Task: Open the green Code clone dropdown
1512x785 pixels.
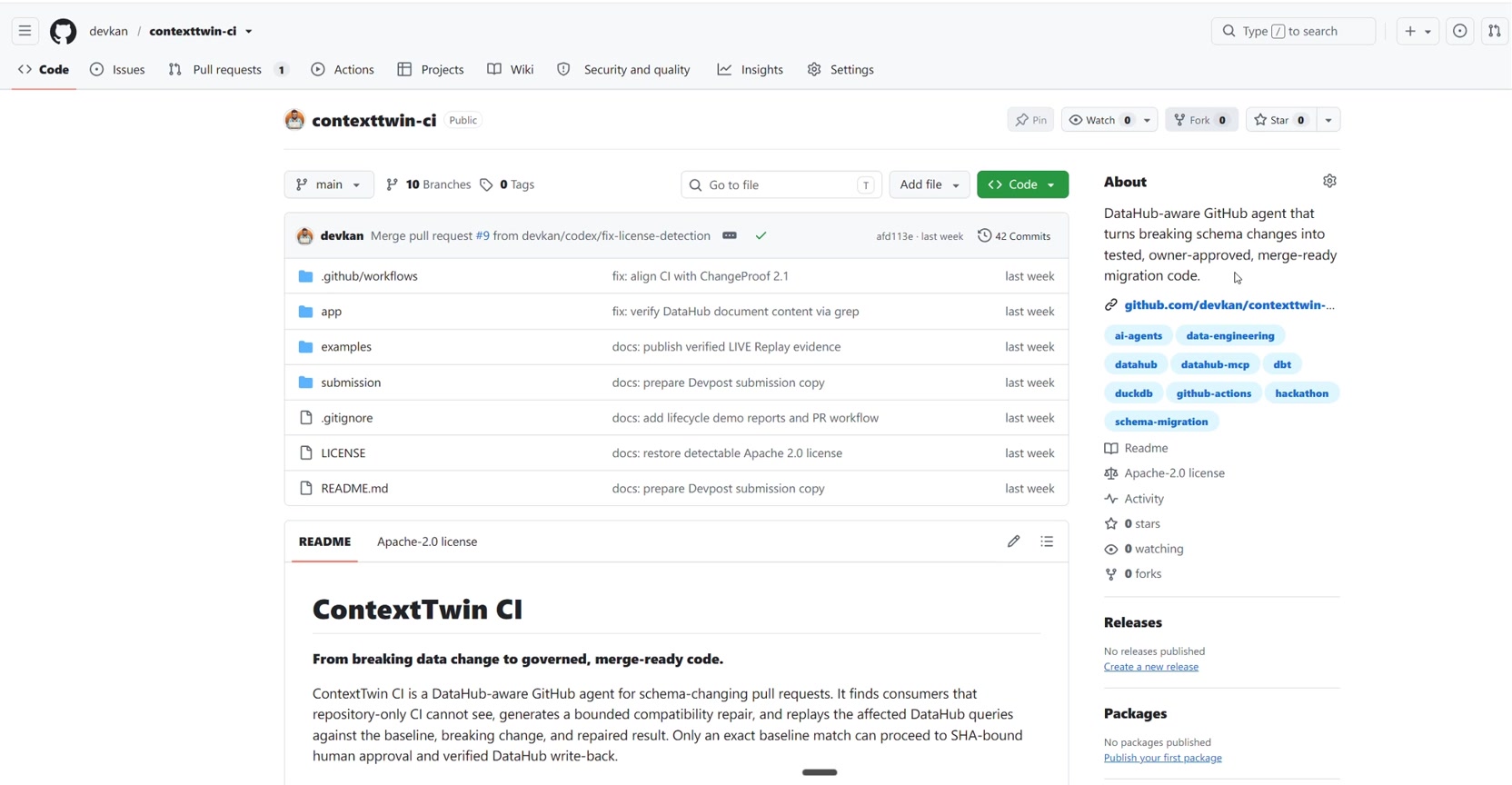Action: coord(1022,184)
